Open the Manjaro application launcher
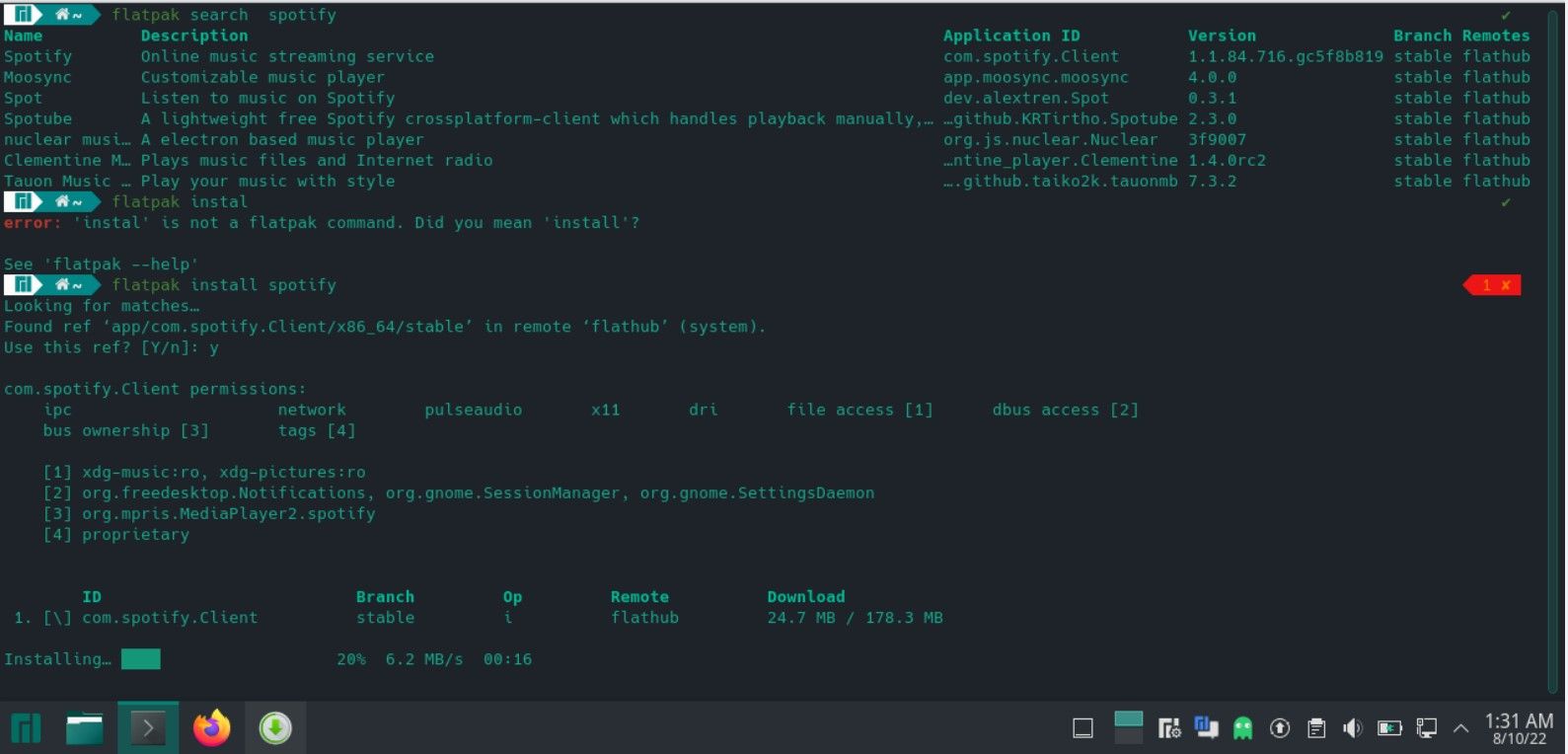 point(26,728)
